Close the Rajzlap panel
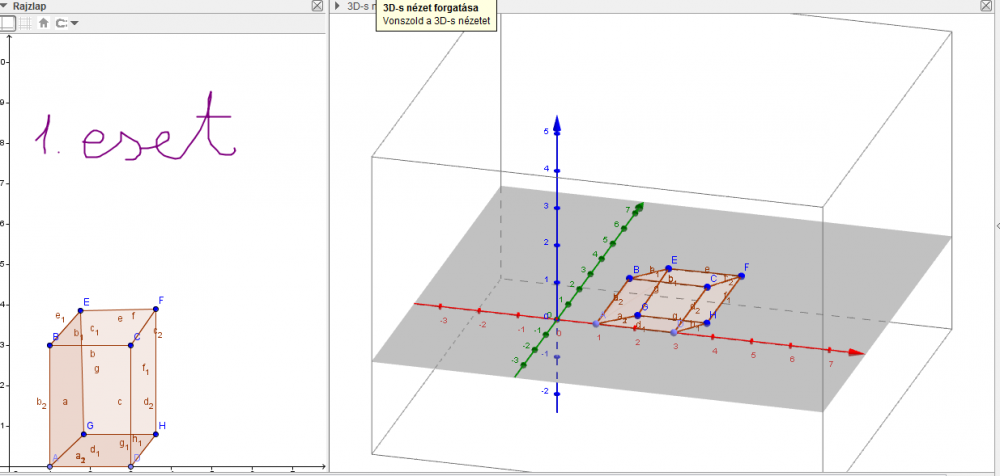 point(317,6)
